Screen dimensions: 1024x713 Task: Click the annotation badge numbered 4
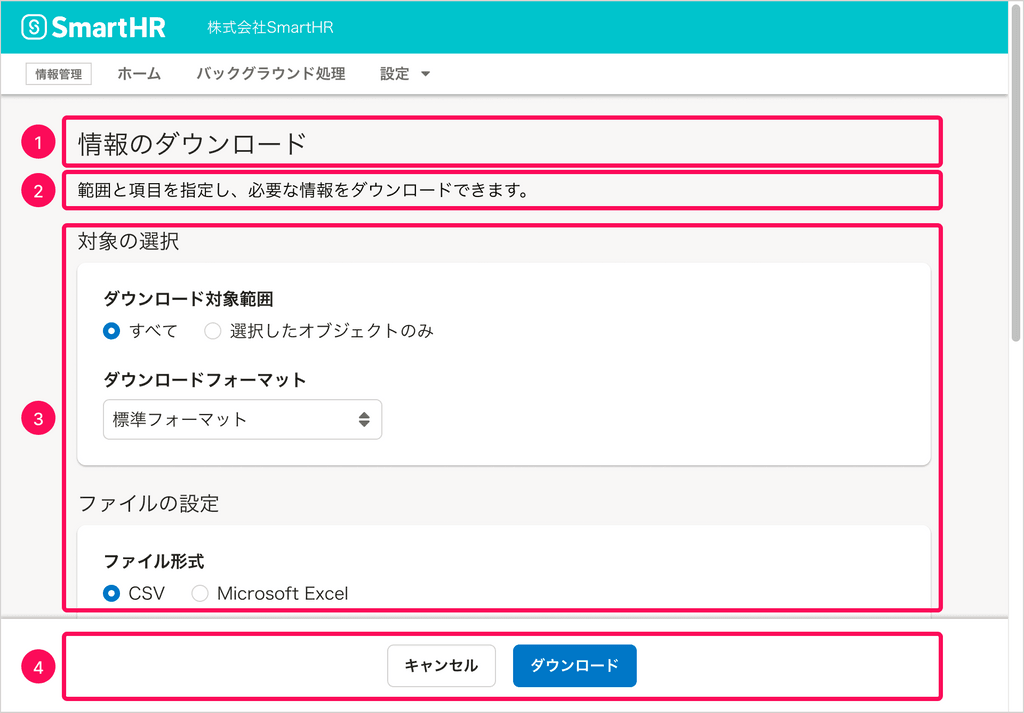point(37,666)
